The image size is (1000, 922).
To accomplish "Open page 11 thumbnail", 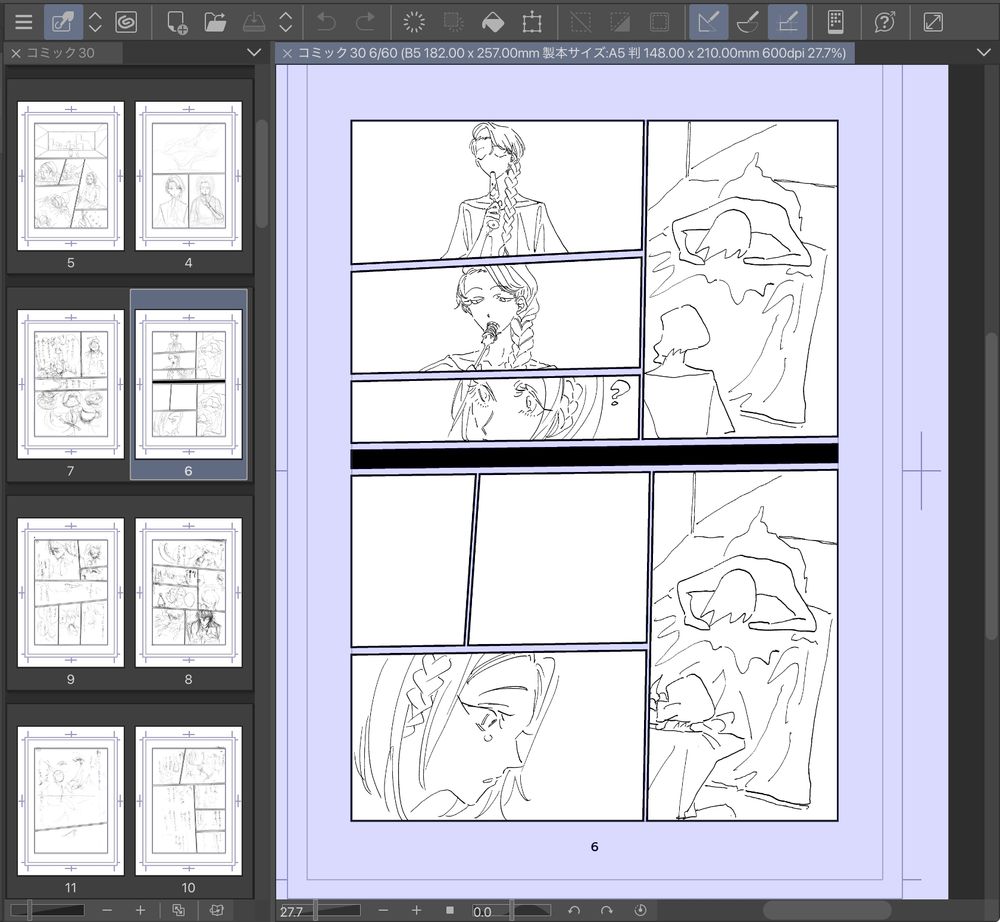I will tap(71, 801).
